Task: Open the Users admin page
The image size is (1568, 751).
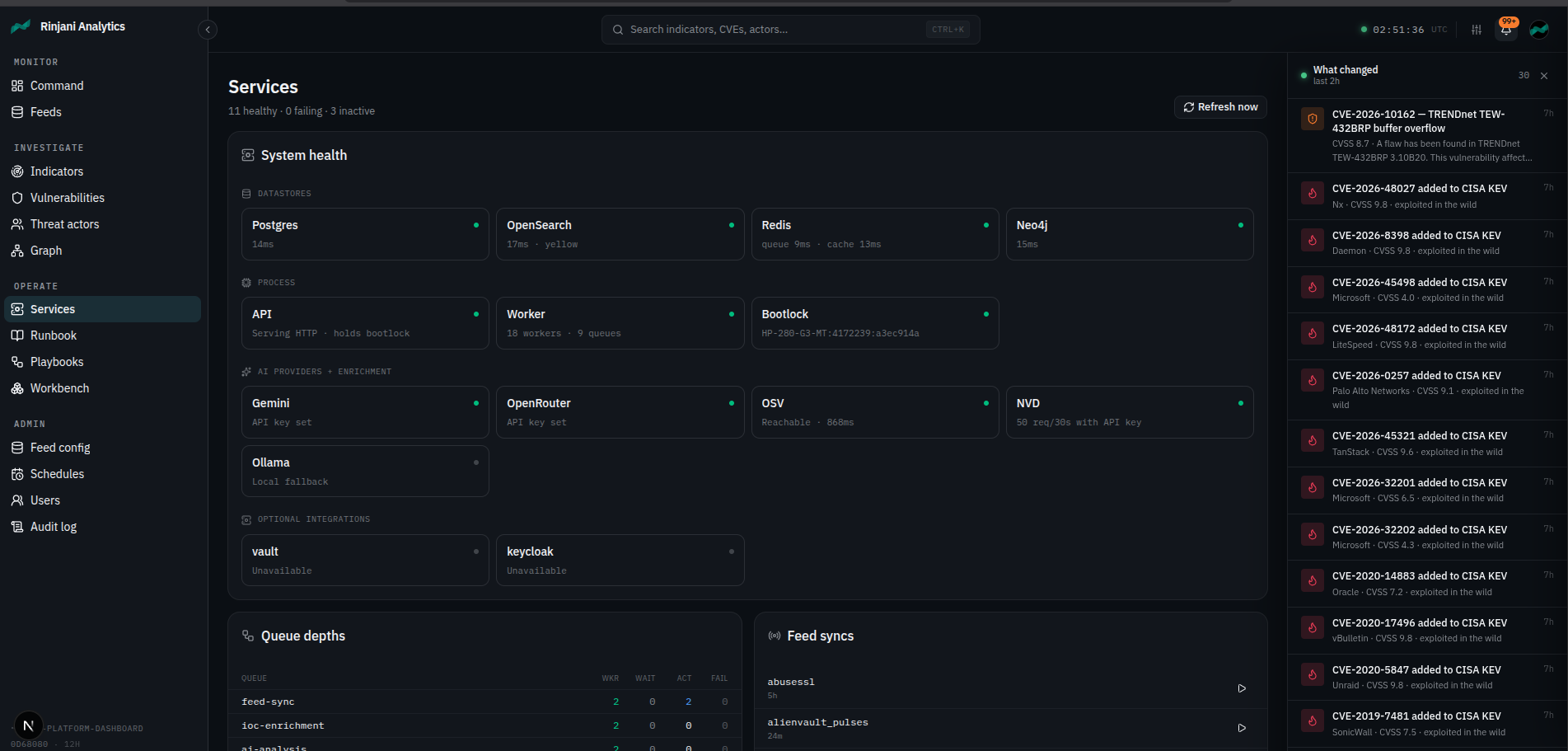Action: (x=103, y=500)
